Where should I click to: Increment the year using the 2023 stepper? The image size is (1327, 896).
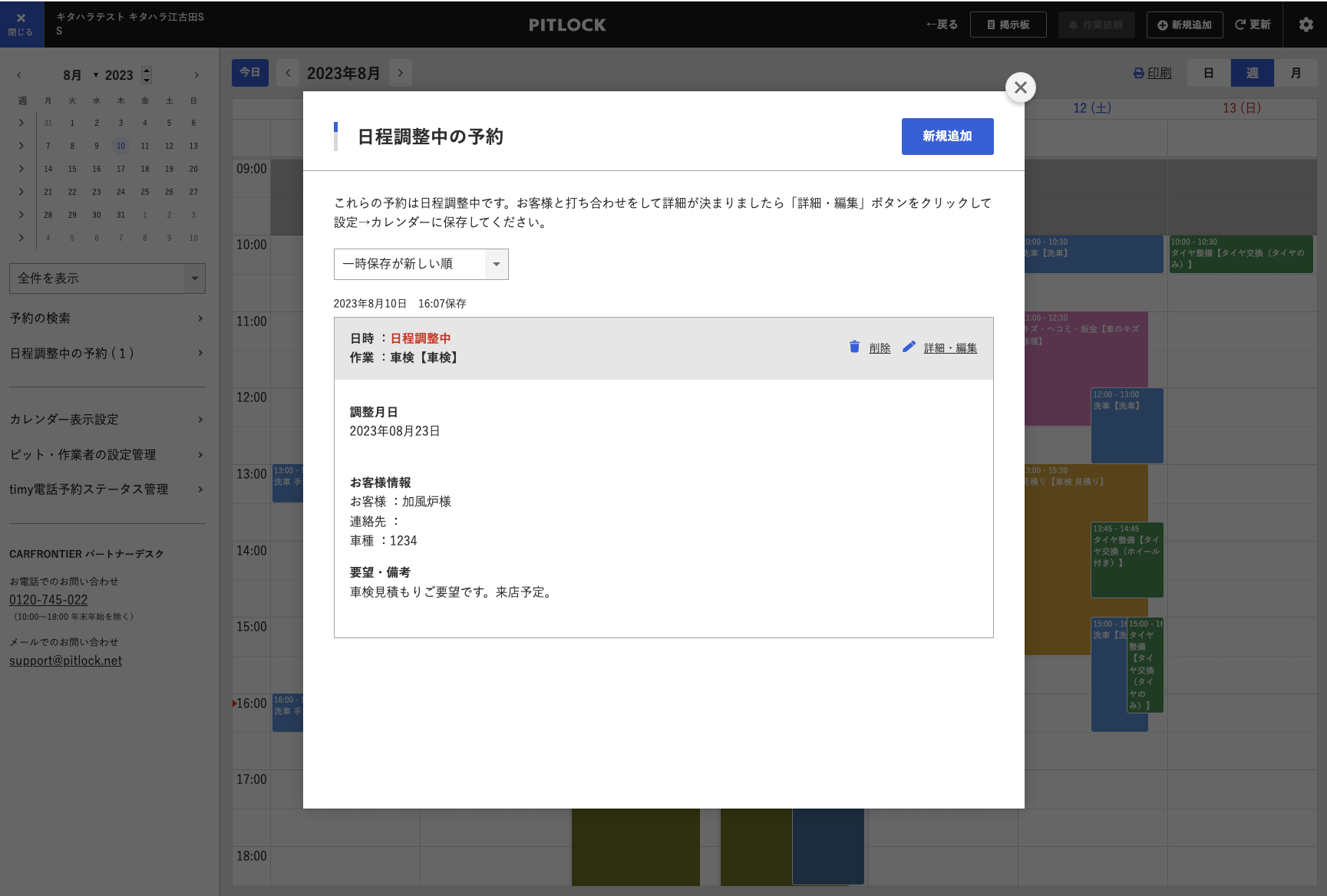[x=145, y=71]
